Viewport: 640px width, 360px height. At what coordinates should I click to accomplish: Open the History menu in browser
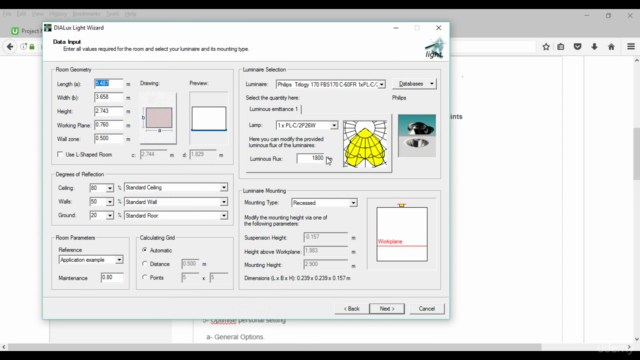[58, 14]
